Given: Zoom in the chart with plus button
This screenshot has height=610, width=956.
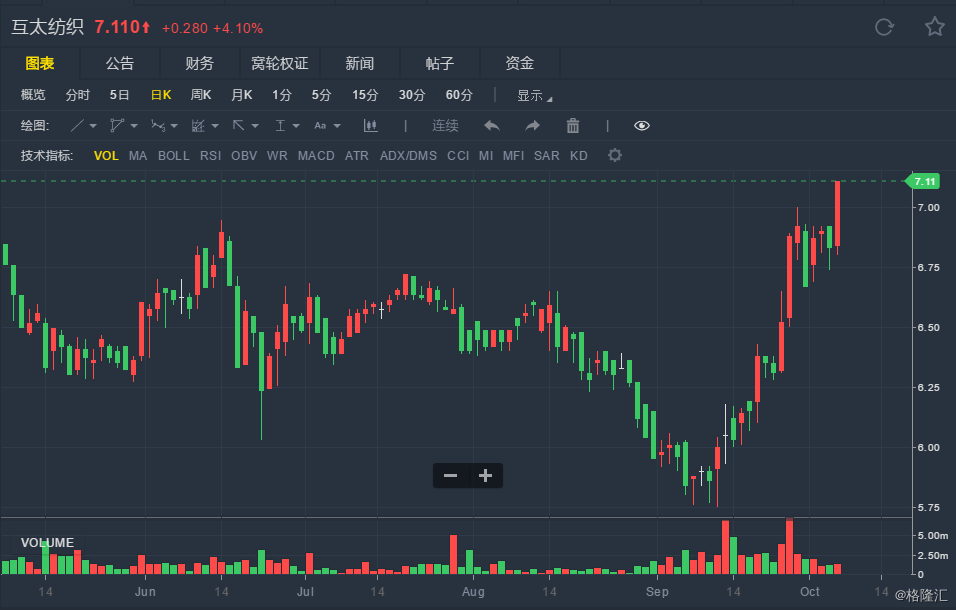Looking at the screenshot, I should (x=485, y=475).
